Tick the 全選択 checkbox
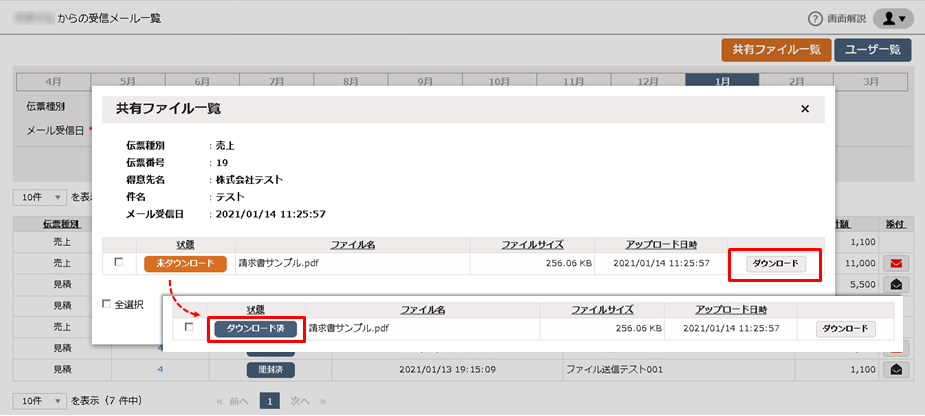Screen dimensions: 925x416 108,303
